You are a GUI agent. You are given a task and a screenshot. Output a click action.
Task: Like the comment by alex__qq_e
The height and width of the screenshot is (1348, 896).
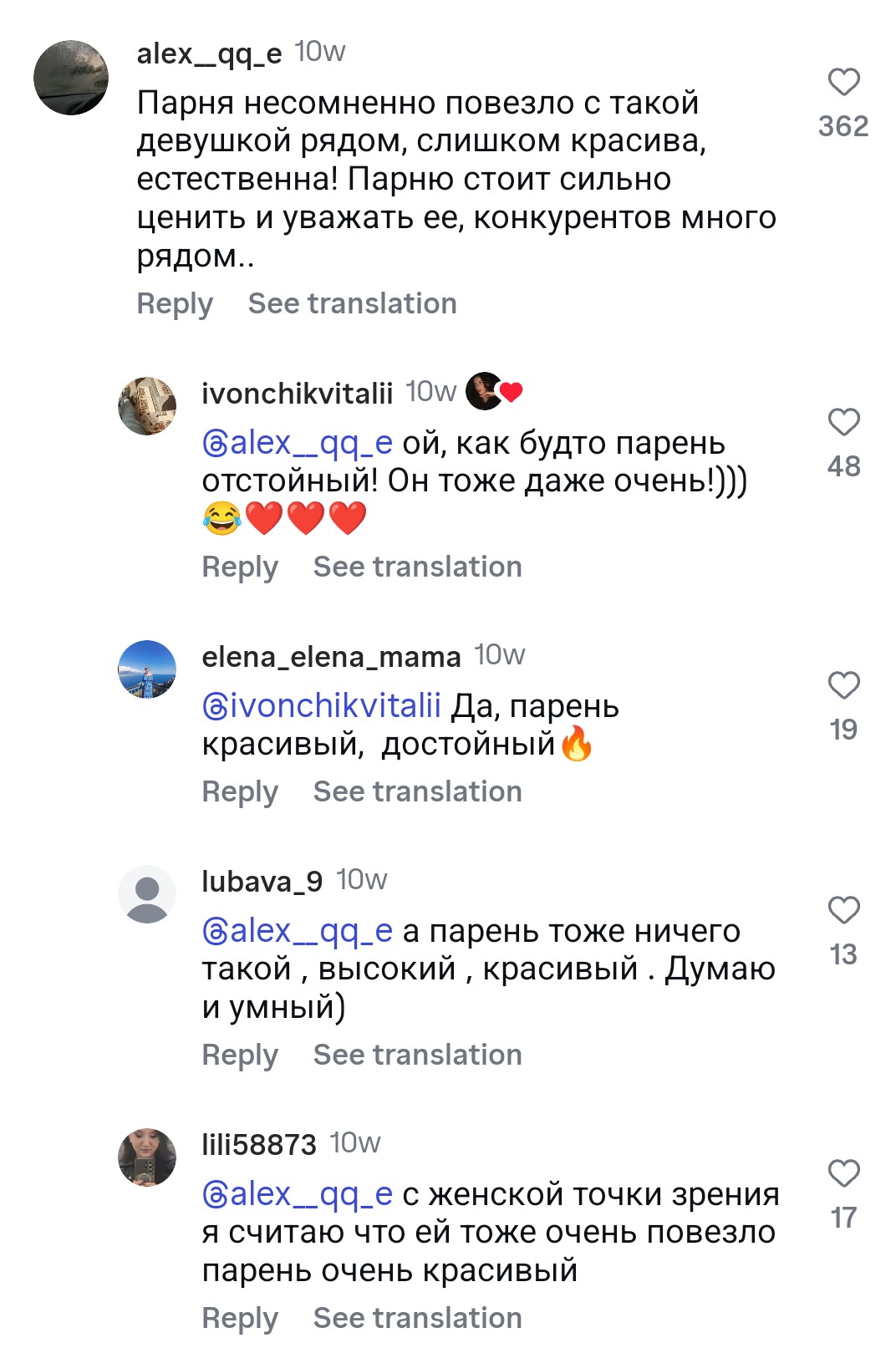point(843,83)
